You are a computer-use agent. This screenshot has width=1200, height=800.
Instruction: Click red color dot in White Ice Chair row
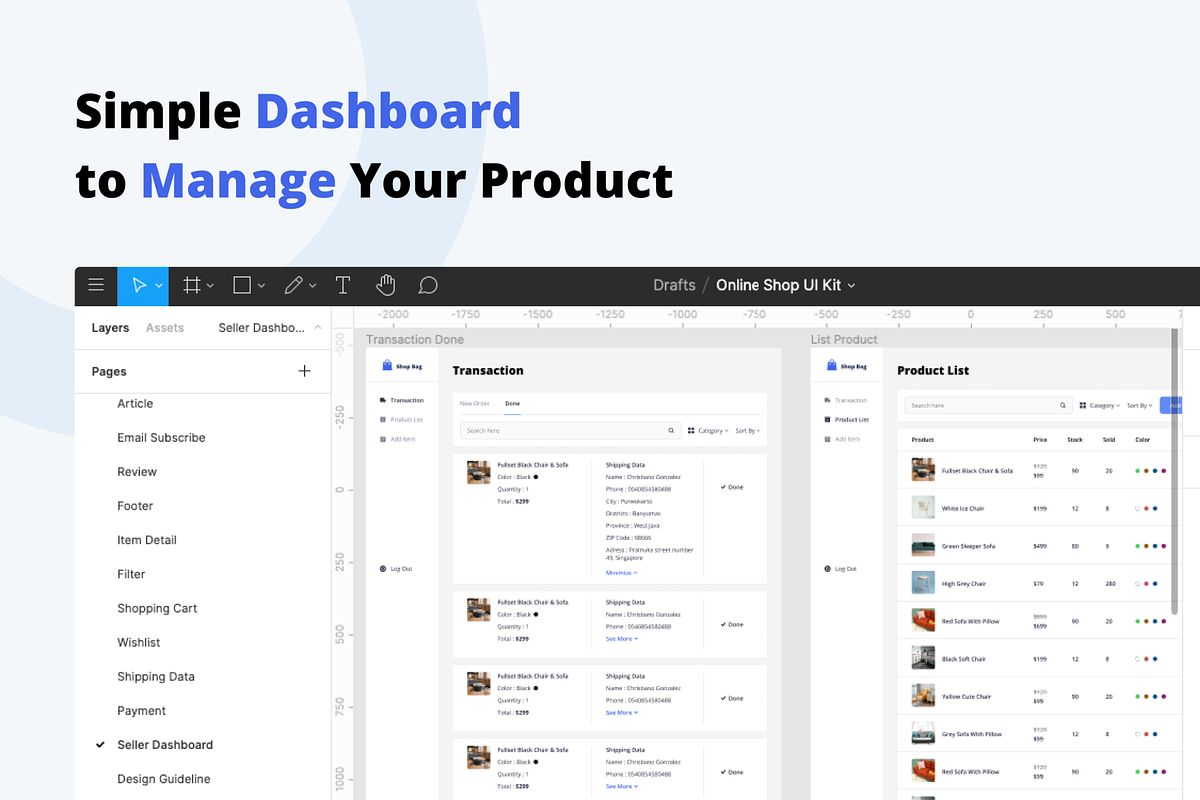[1146, 509]
